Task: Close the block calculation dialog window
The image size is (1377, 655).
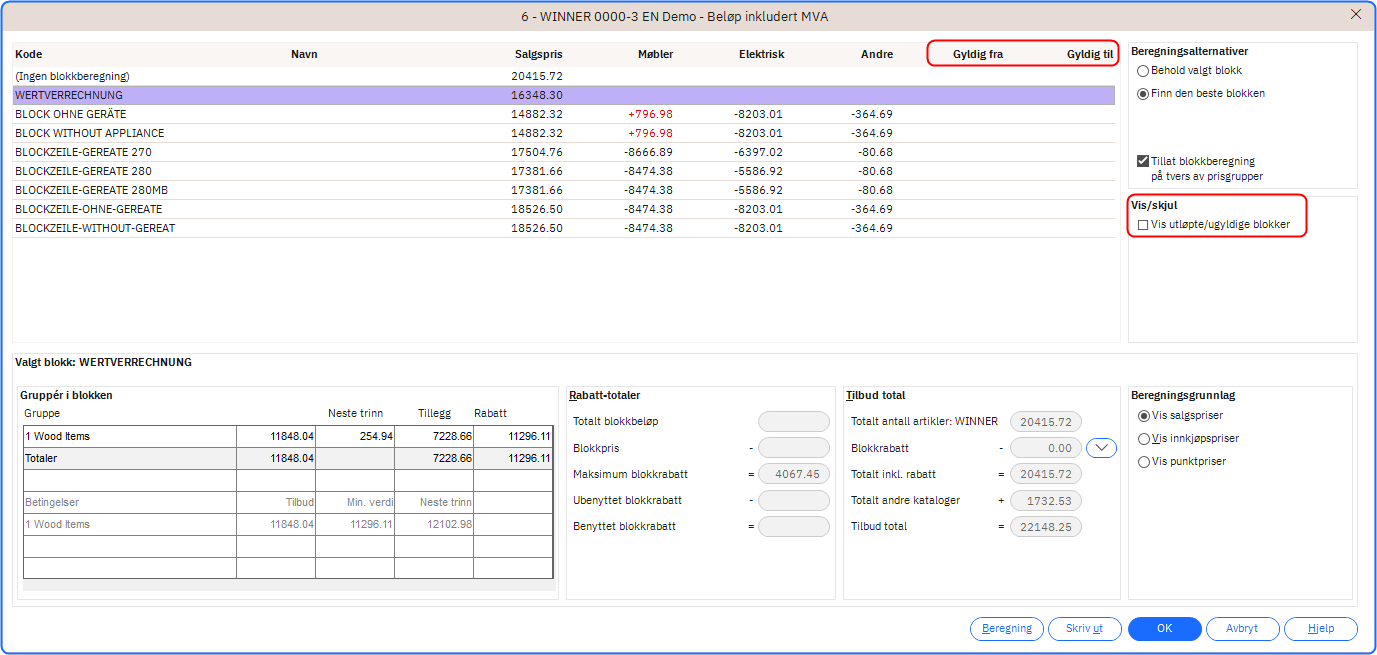Action: coord(1356,14)
